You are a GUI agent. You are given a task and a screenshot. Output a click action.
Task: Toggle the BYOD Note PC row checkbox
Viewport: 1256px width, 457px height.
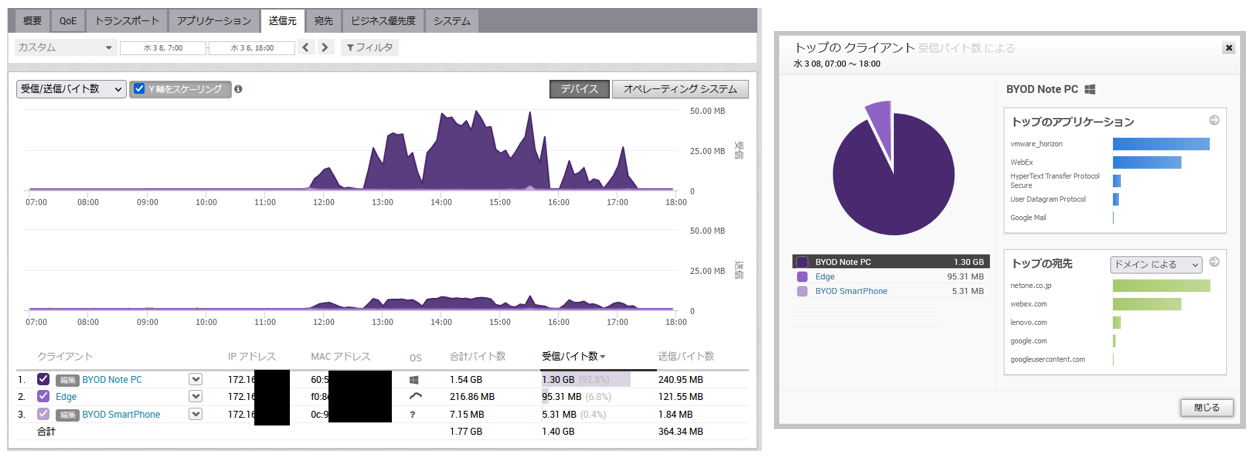(x=43, y=379)
